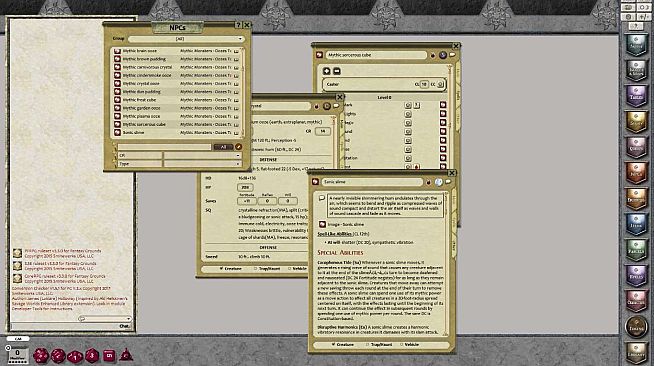Roll the d12 die
Screen dimensions: 654x366
(58, 356)
